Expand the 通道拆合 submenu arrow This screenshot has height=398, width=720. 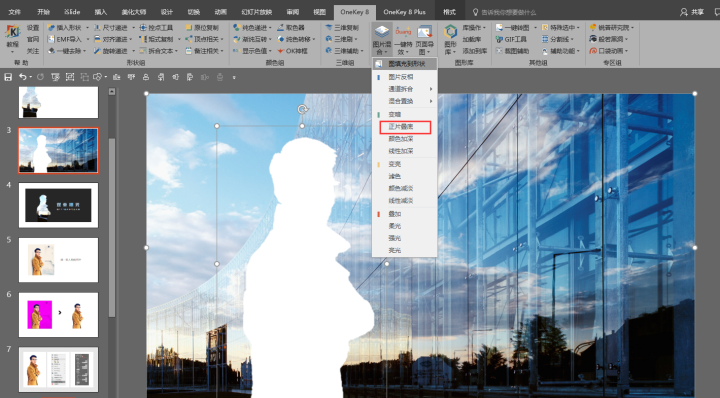tap(431, 89)
